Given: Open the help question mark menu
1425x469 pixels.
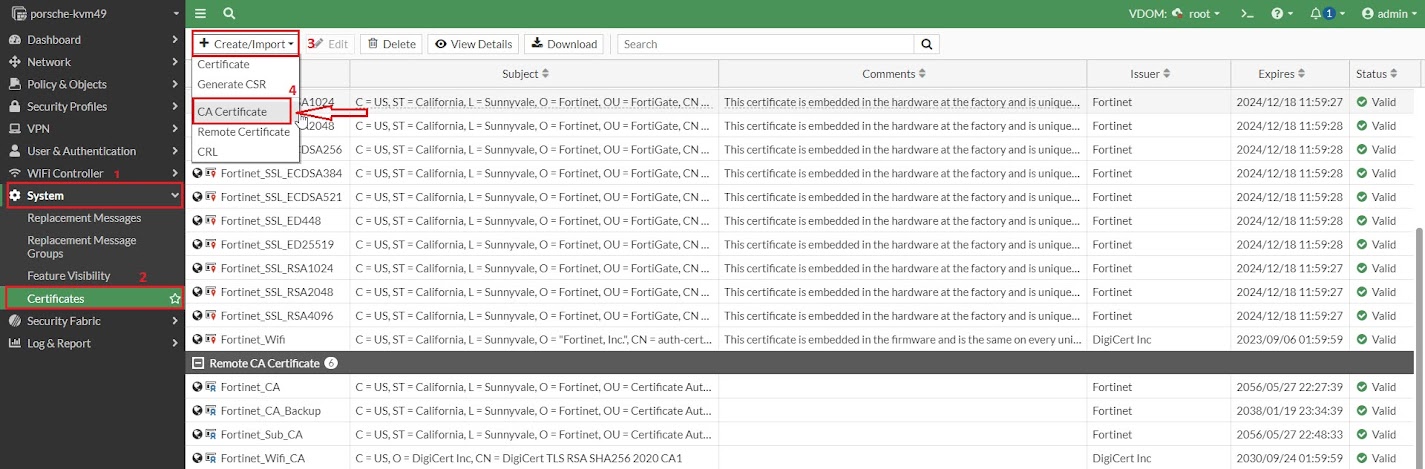Looking at the screenshot, I should click(1282, 14).
